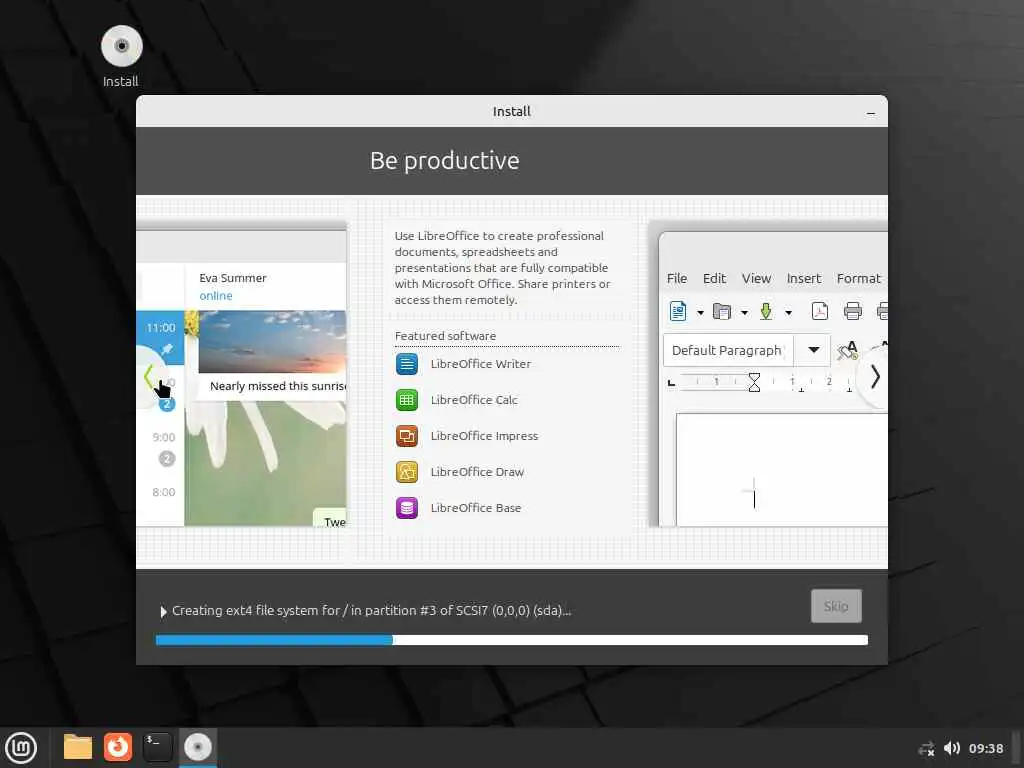
Task: Select the LibreOffice Base label
Action: [x=476, y=507]
